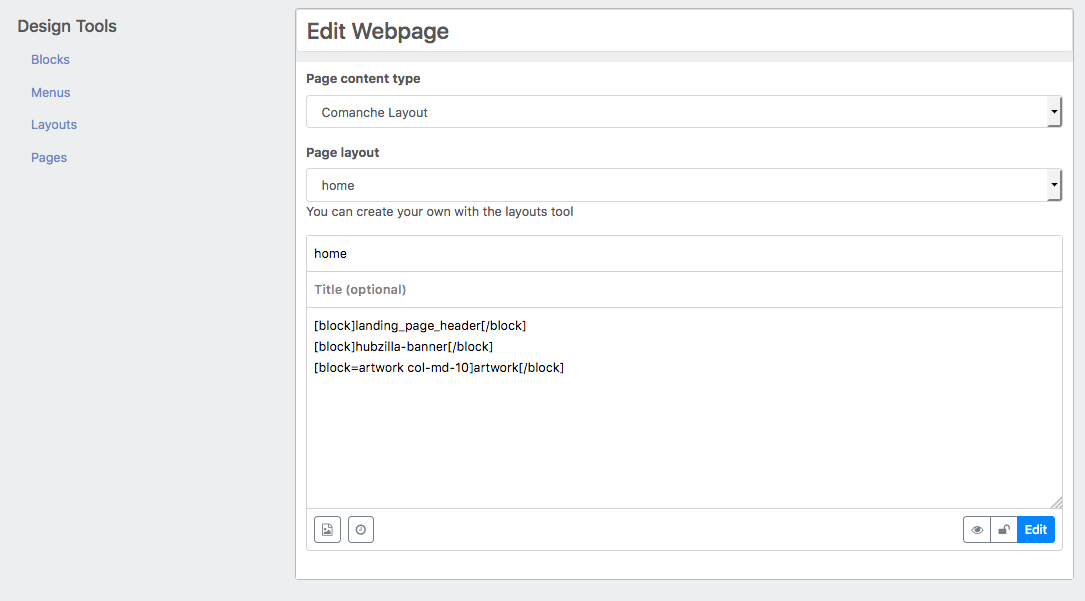Open the Page content type dropdown
This screenshot has height=601, width=1085.
coord(683,111)
